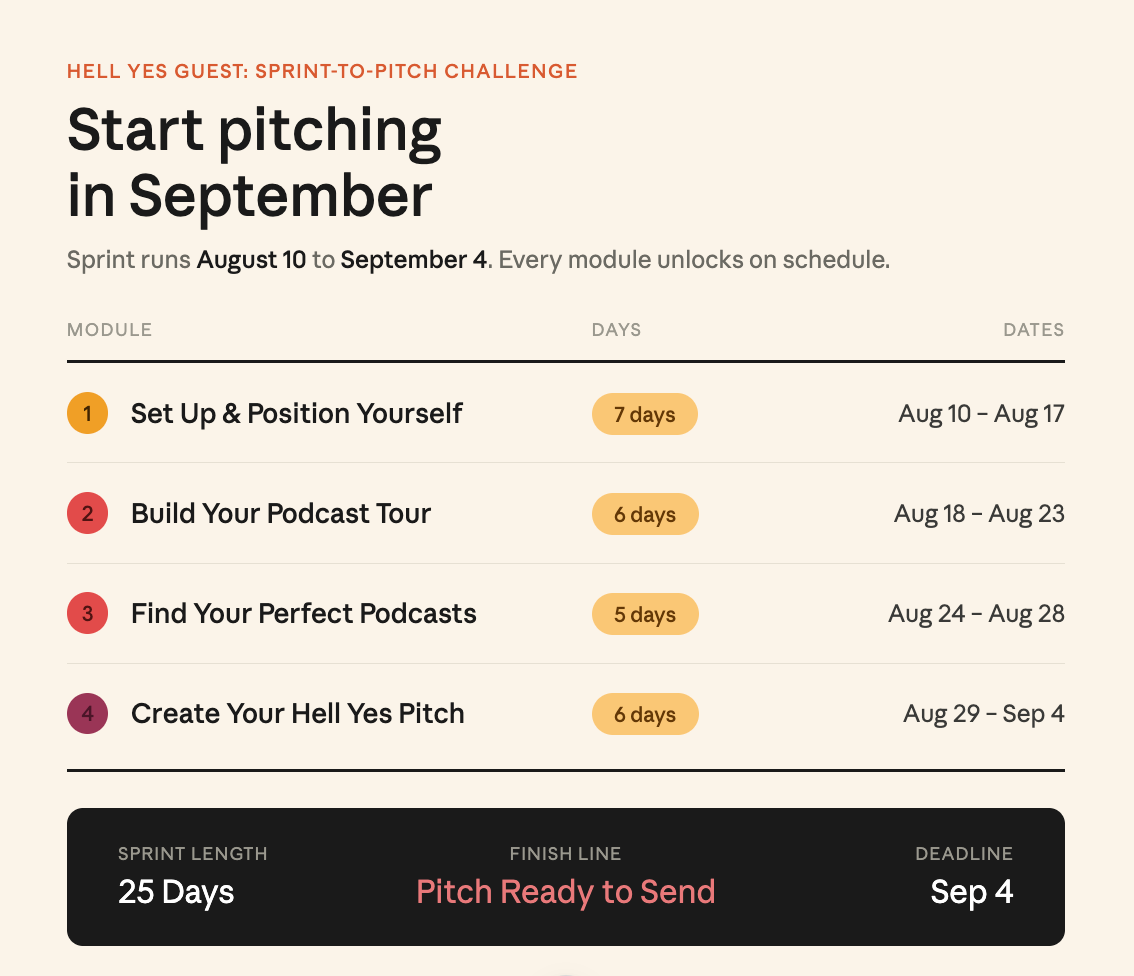Image resolution: width=1134 pixels, height=976 pixels.
Task: Select the 5 days pill badge
Action: pyautogui.click(x=645, y=614)
